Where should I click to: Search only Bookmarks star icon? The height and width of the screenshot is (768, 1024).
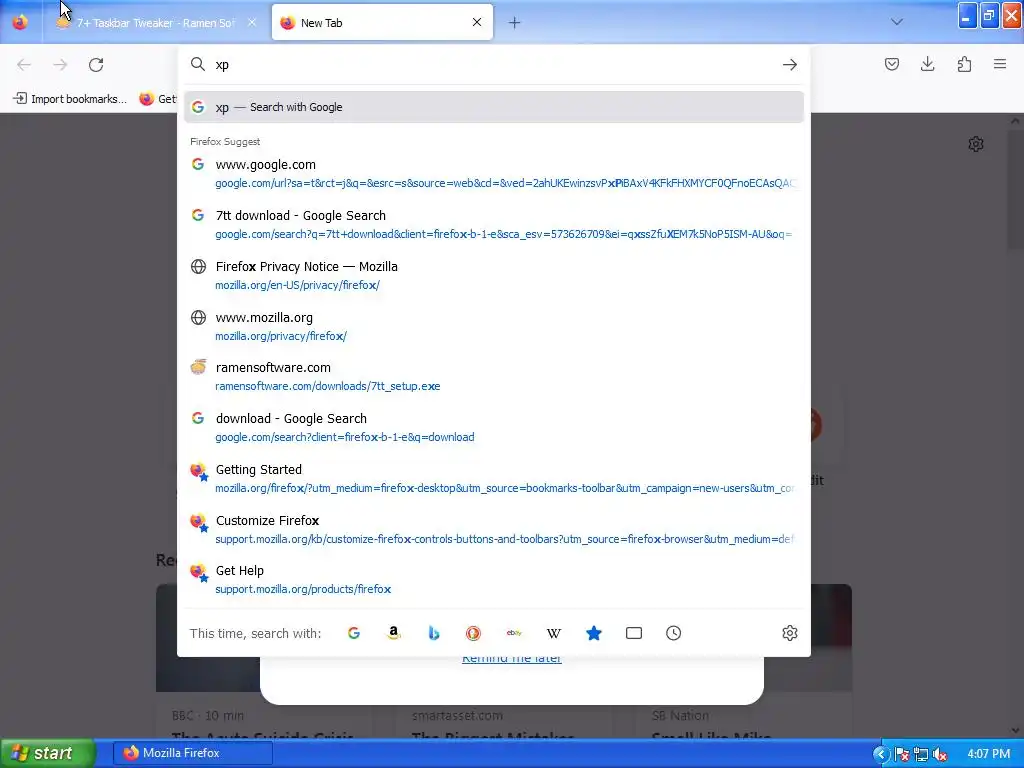pyautogui.click(x=594, y=633)
